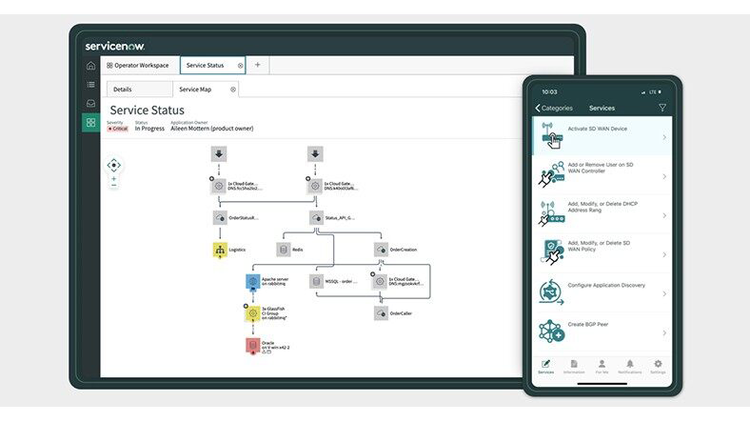This screenshot has height=422, width=750.
Task: Expand chevron for Configure Application Discovery
Action: click(664, 294)
